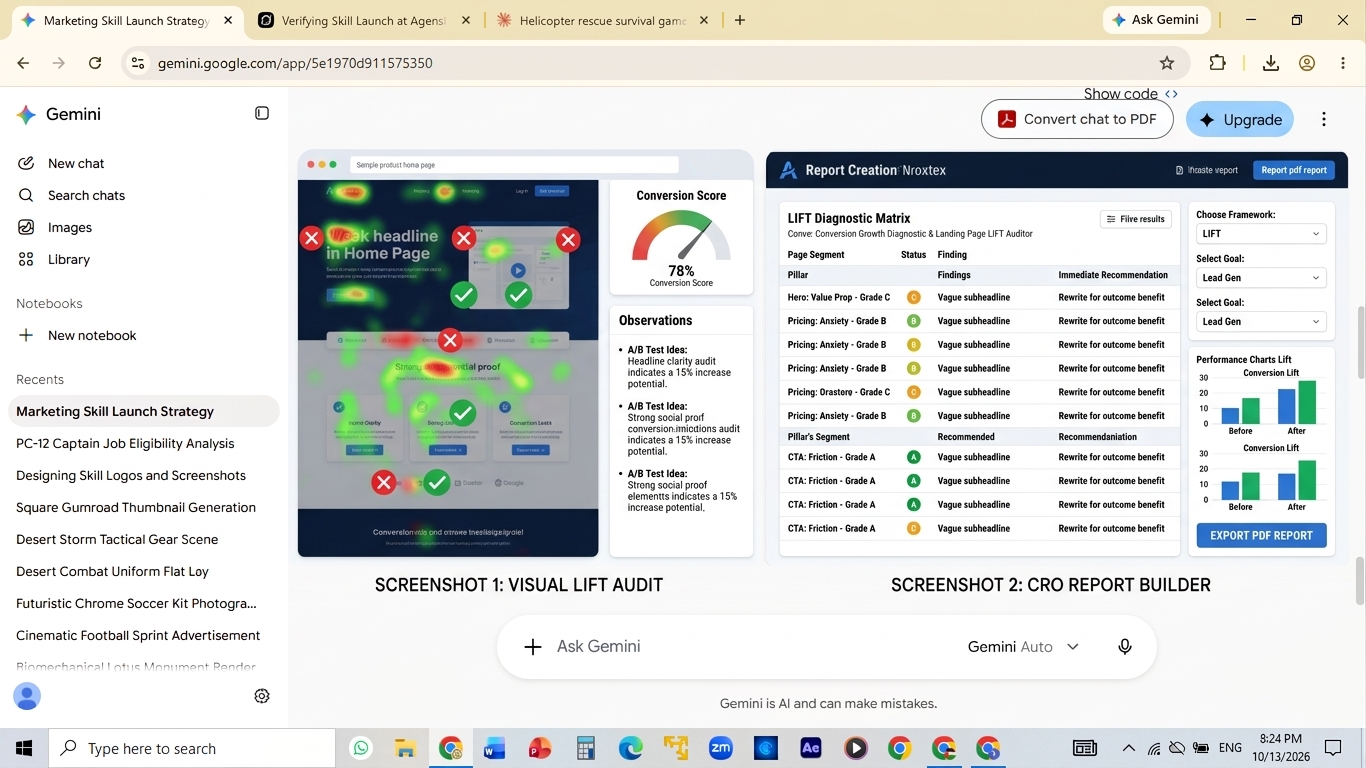This screenshot has width=1366, height=768.
Task: Reload the page with the refresh icon
Action: (x=95, y=63)
